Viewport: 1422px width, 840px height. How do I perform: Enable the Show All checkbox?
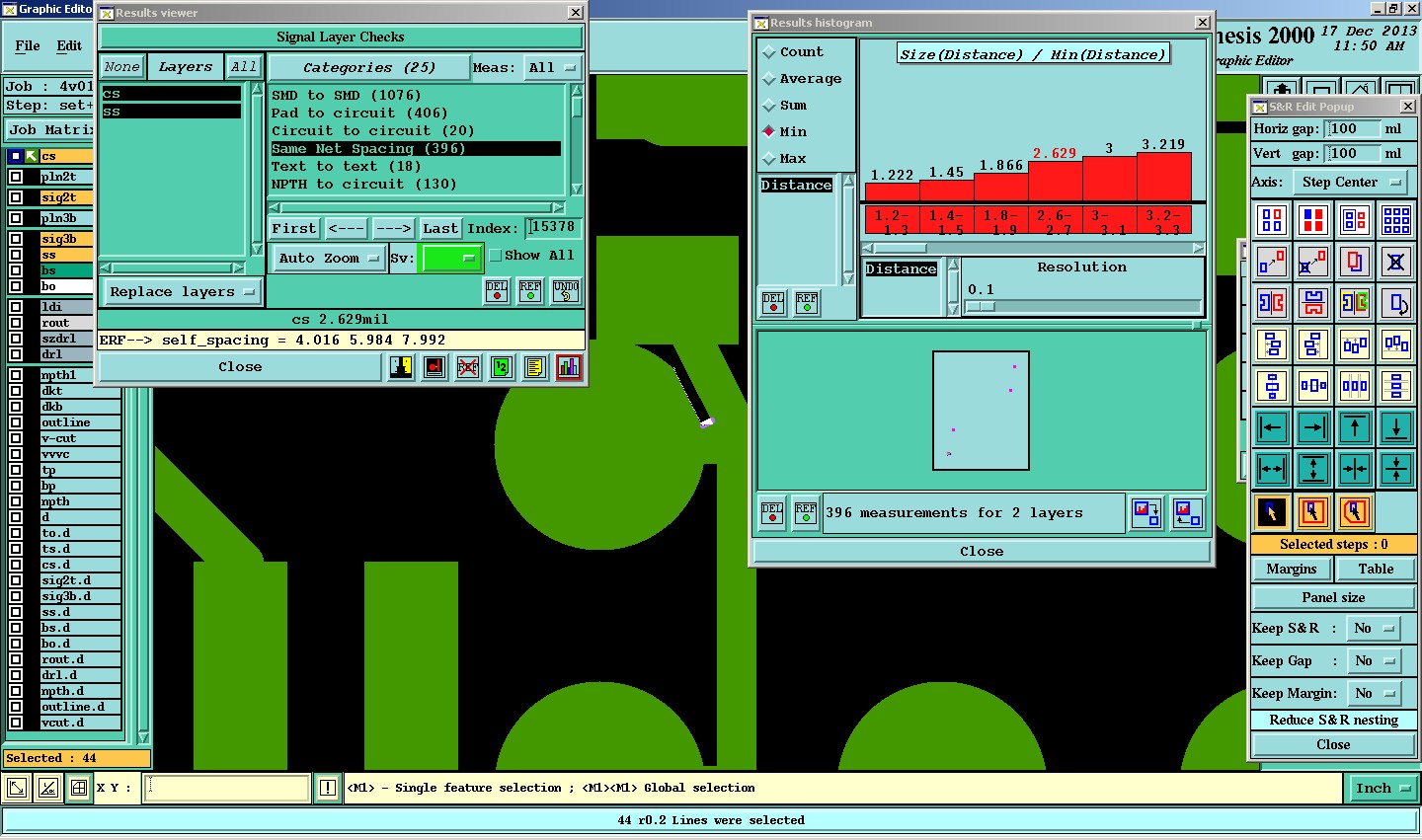496,256
